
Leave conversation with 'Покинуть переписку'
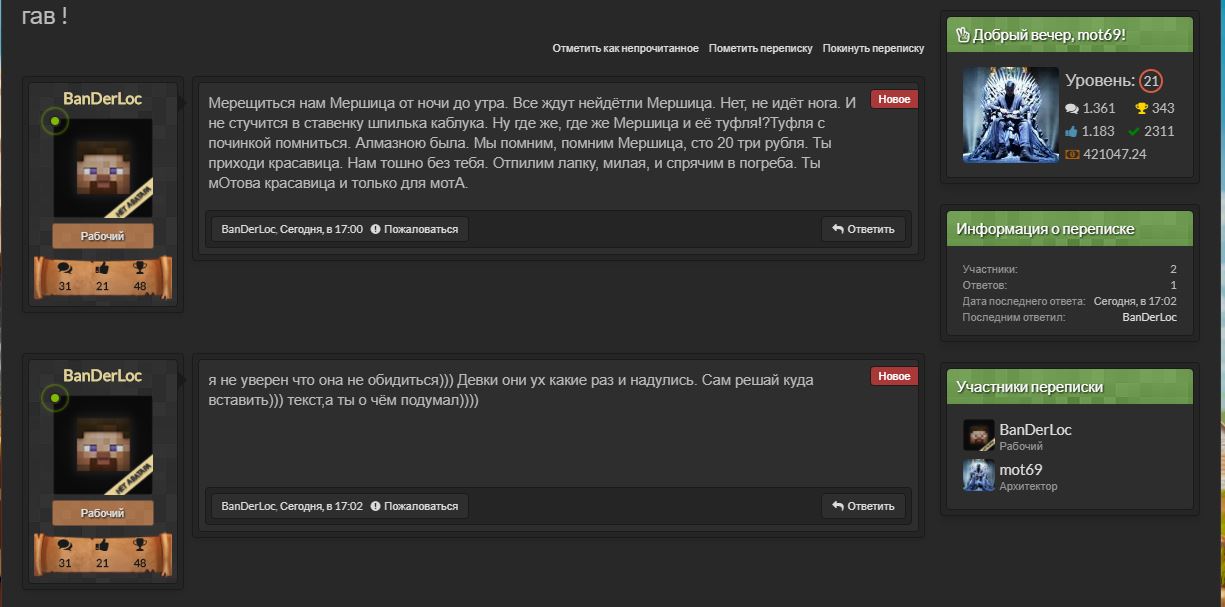coord(873,48)
